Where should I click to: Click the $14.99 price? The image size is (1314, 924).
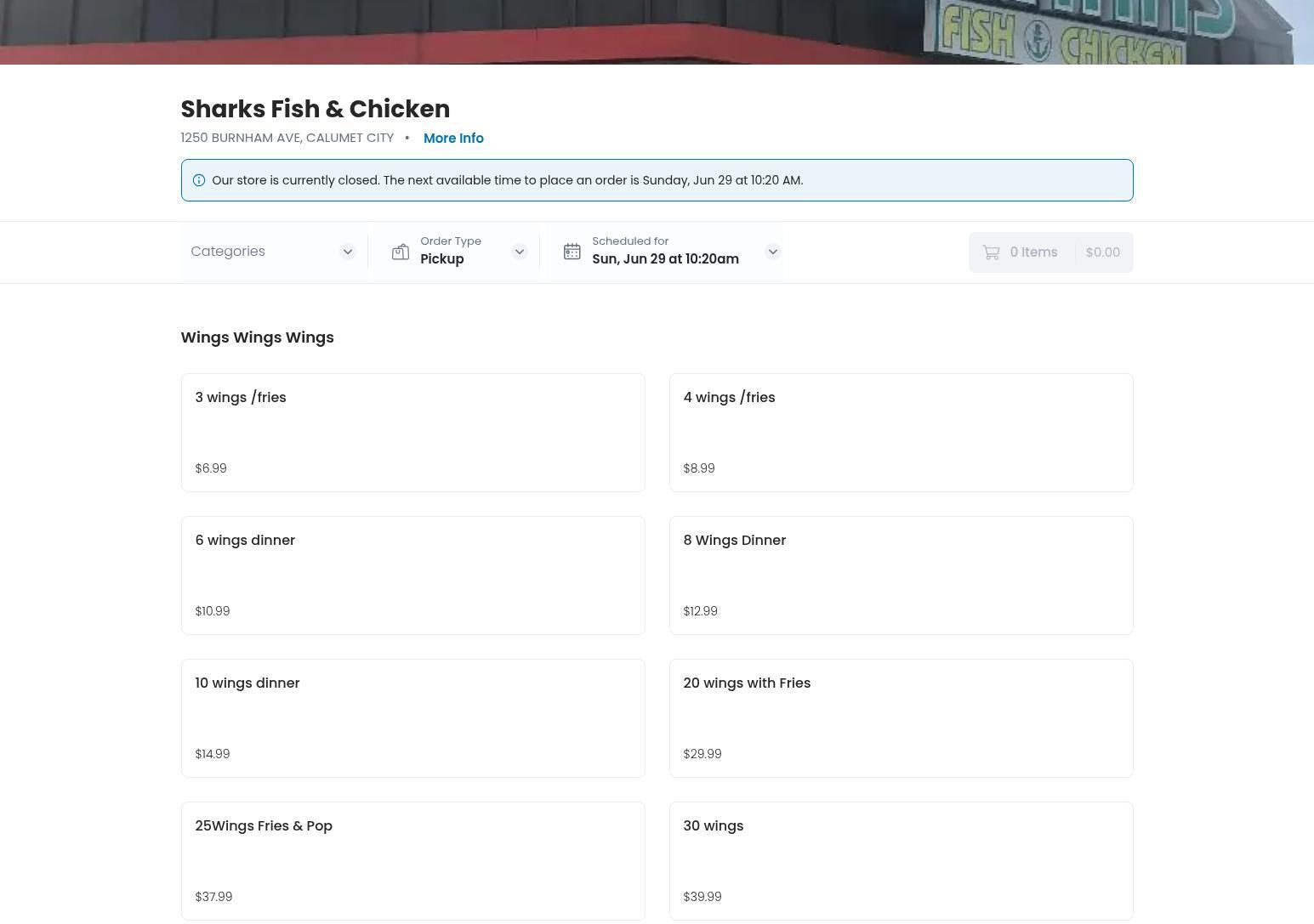point(213,754)
